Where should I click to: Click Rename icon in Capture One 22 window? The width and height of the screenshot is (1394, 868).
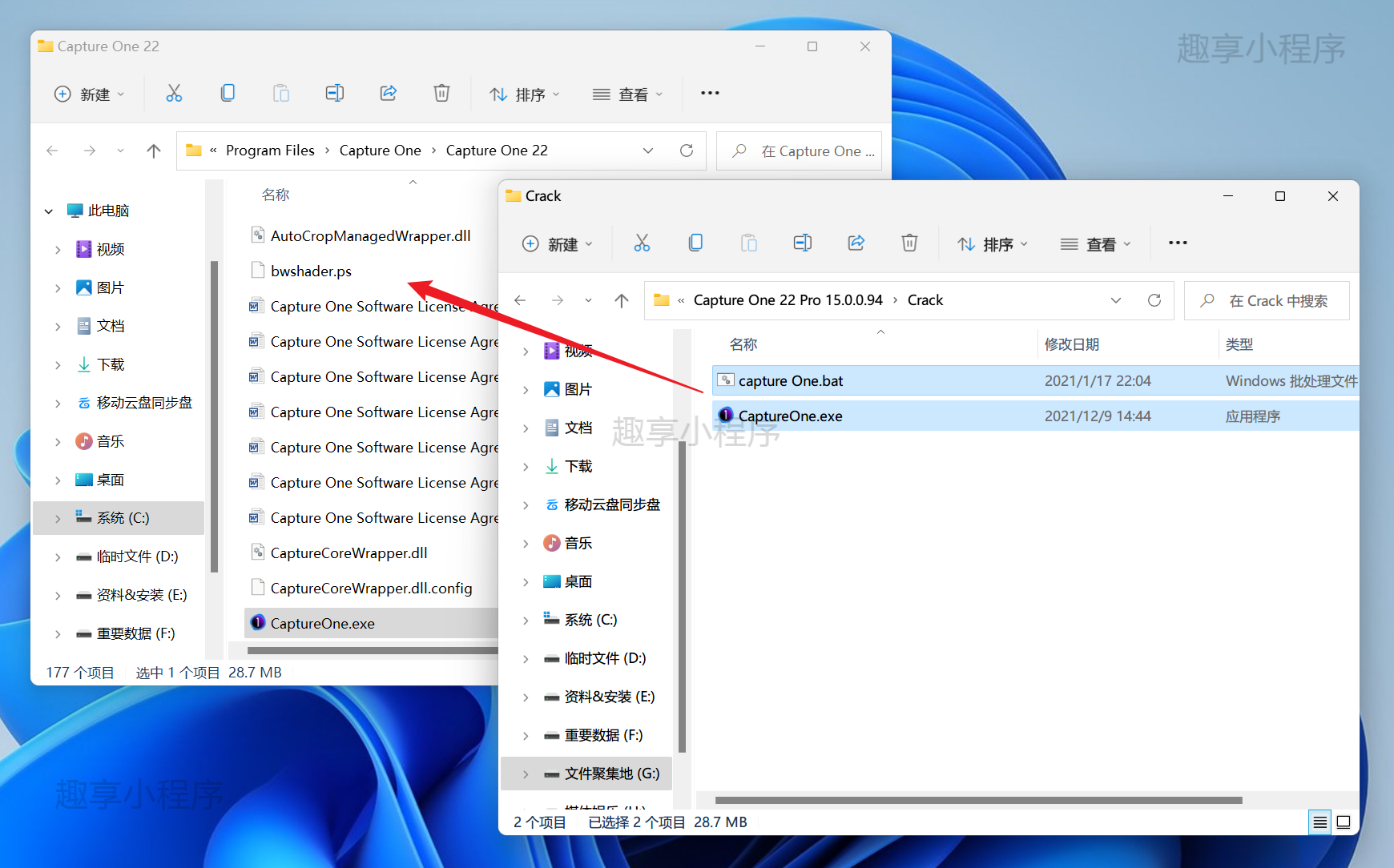335,94
